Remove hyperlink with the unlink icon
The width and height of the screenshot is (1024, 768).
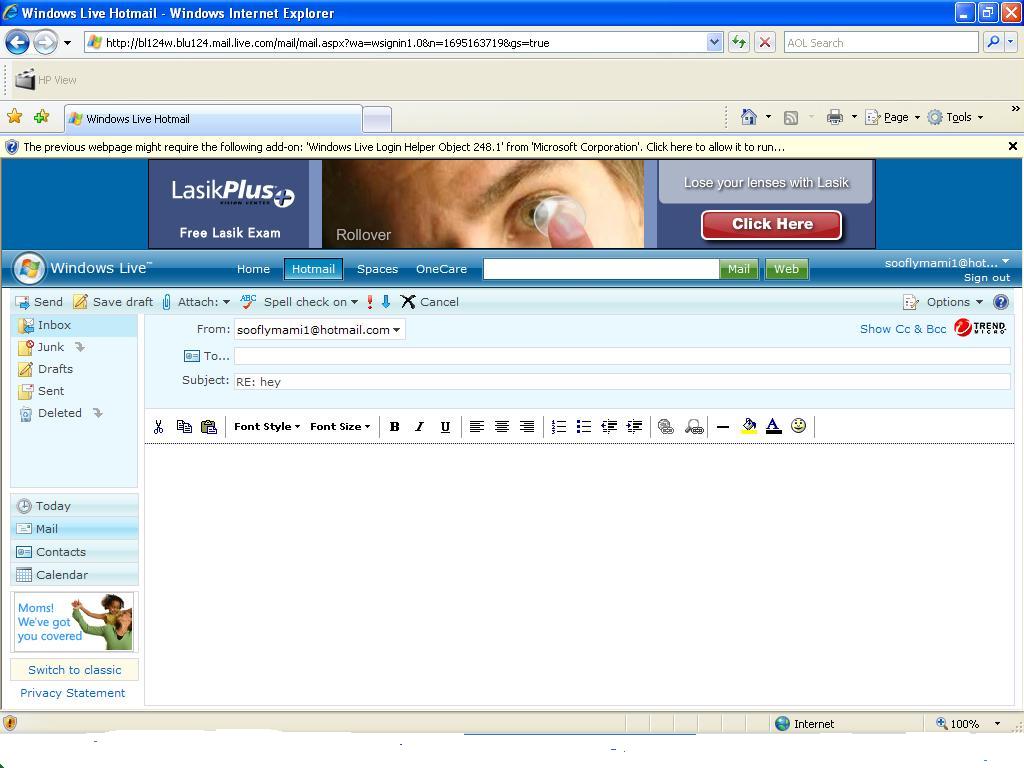(x=694, y=426)
